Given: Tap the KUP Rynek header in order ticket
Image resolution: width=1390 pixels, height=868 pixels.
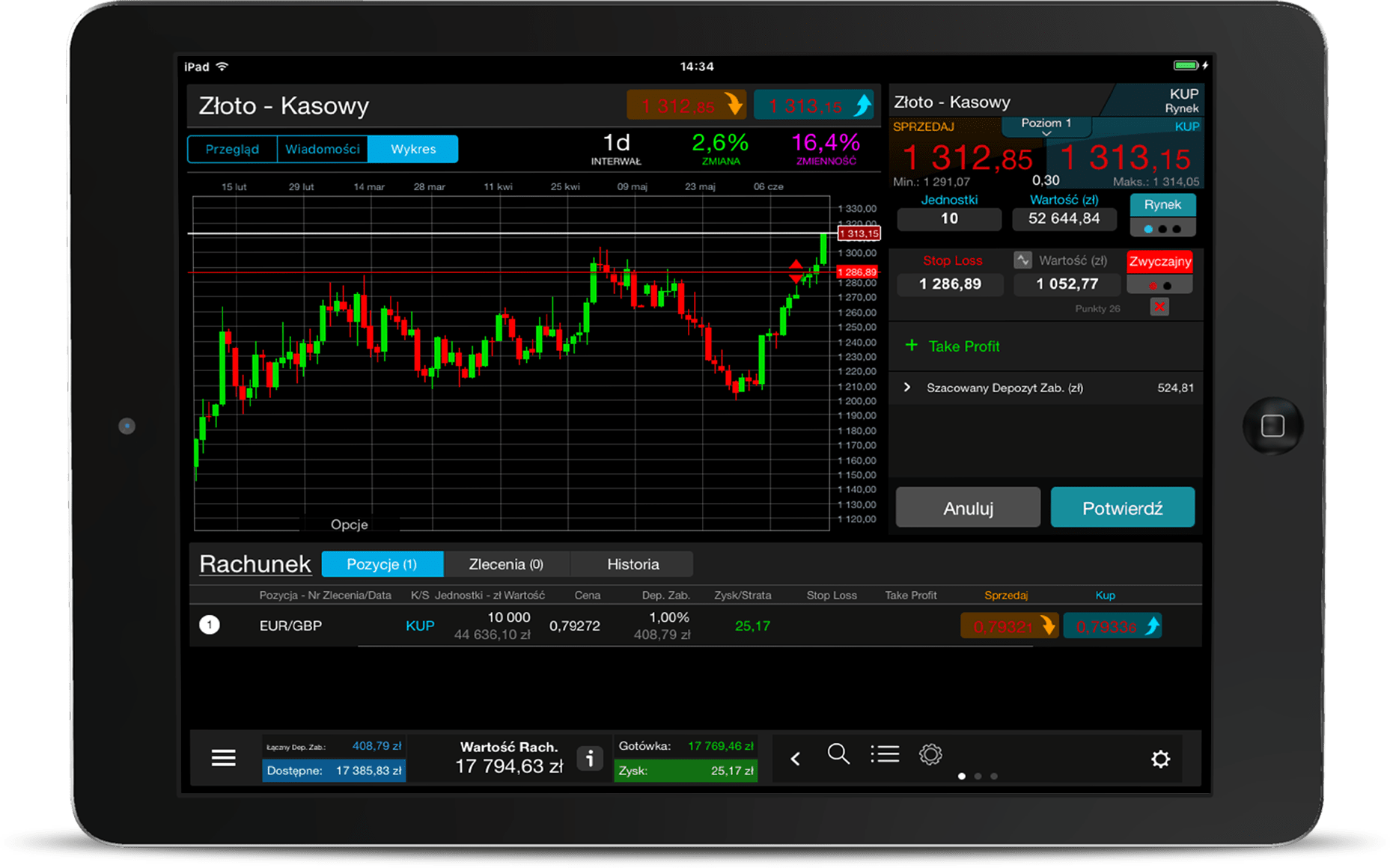Looking at the screenshot, I should pos(1181,100).
